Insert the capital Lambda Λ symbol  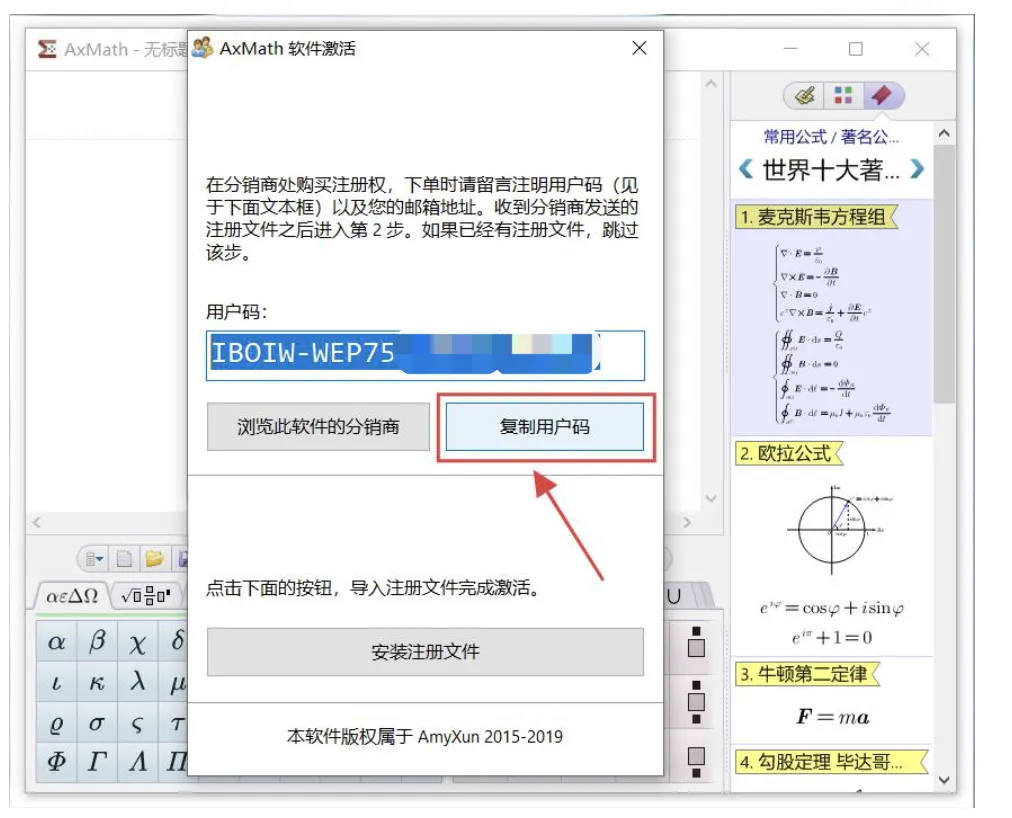click(137, 762)
